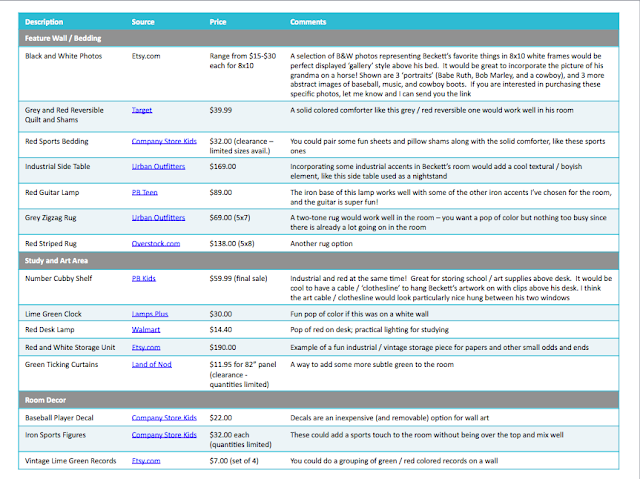
Task: Open the Target link for the reversible quilt
Action: (142, 110)
